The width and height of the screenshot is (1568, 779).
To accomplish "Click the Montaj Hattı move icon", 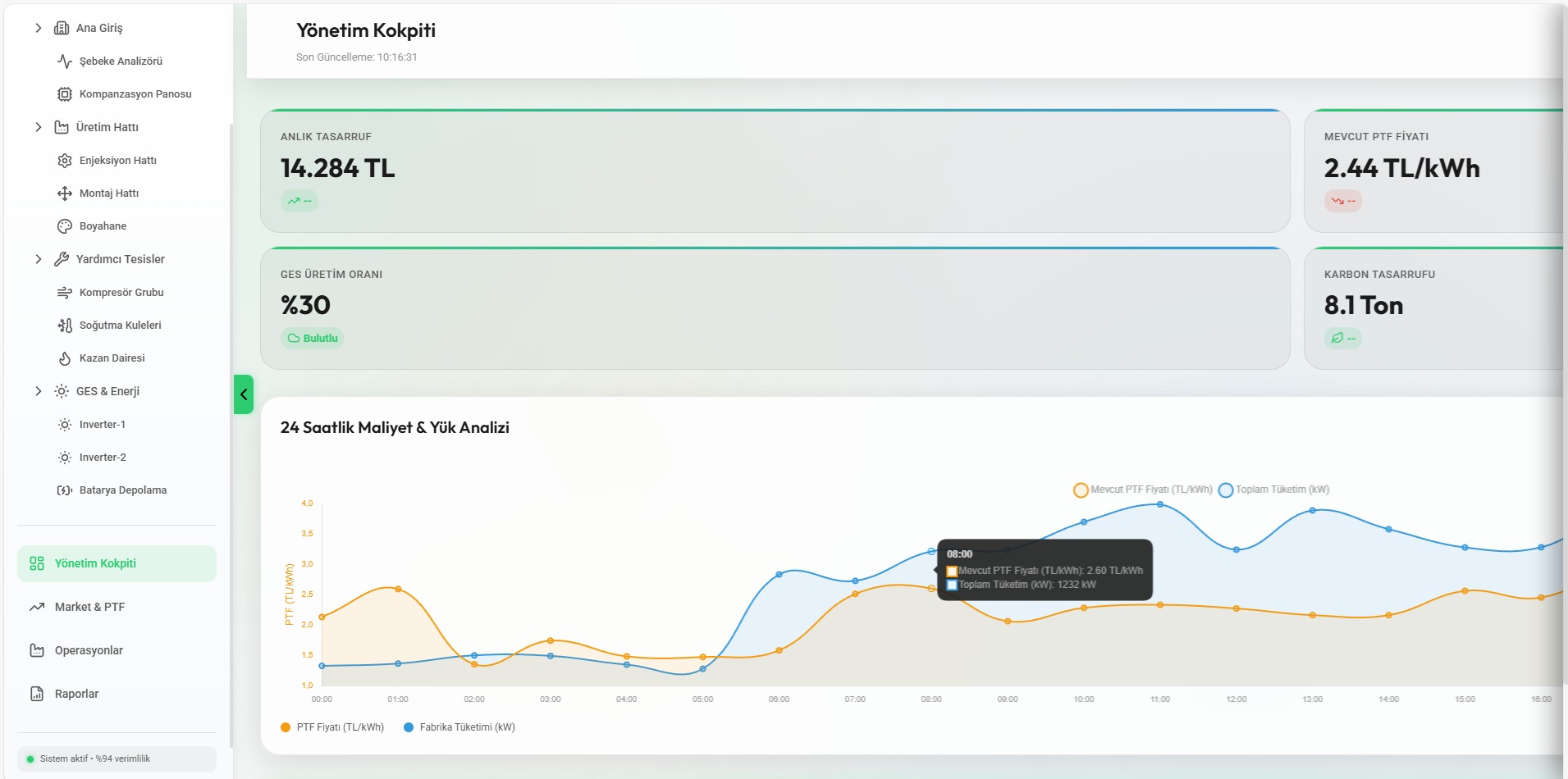I will pos(65,194).
